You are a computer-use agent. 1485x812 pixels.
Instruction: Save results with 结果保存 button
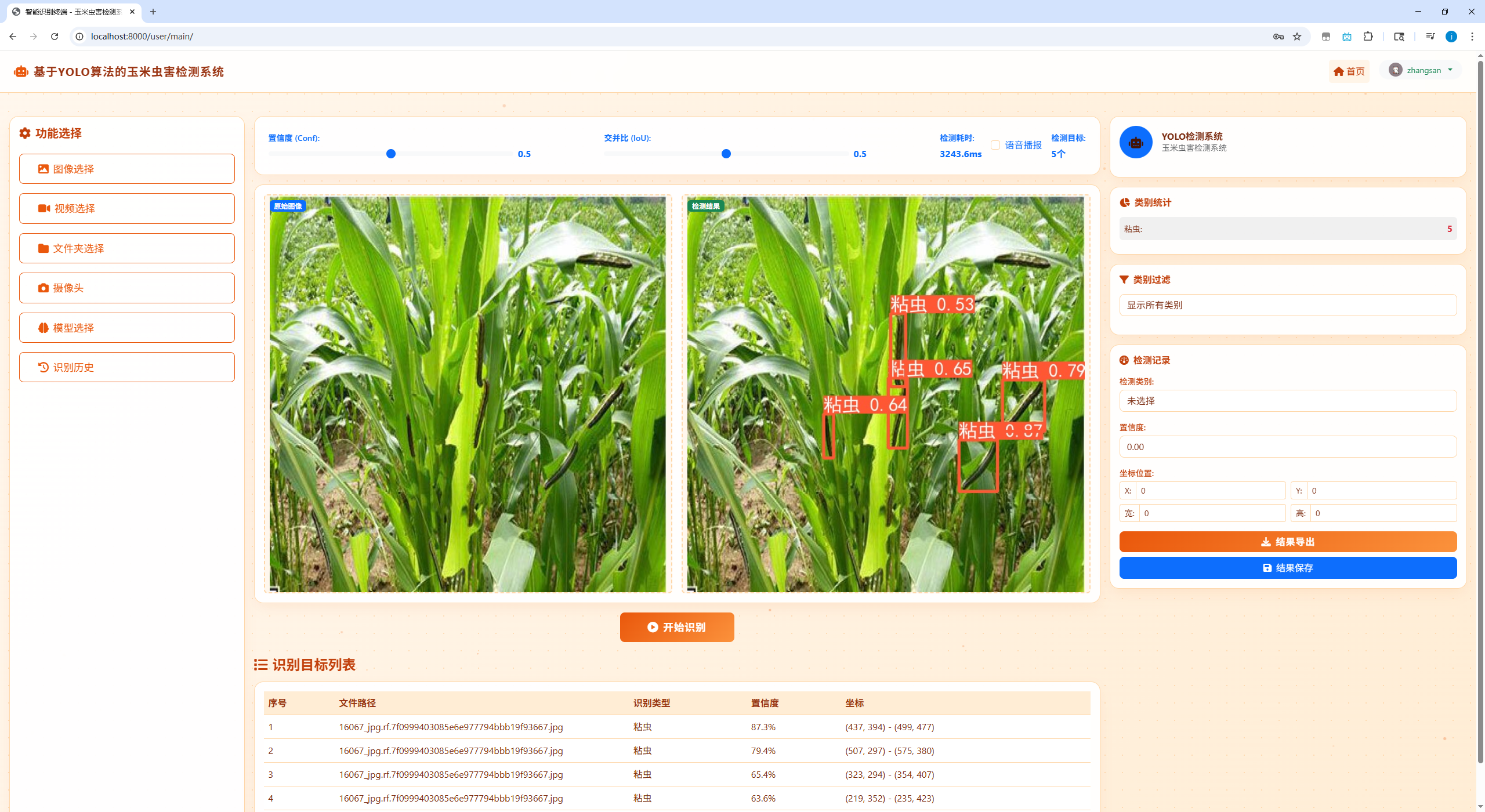1287,568
